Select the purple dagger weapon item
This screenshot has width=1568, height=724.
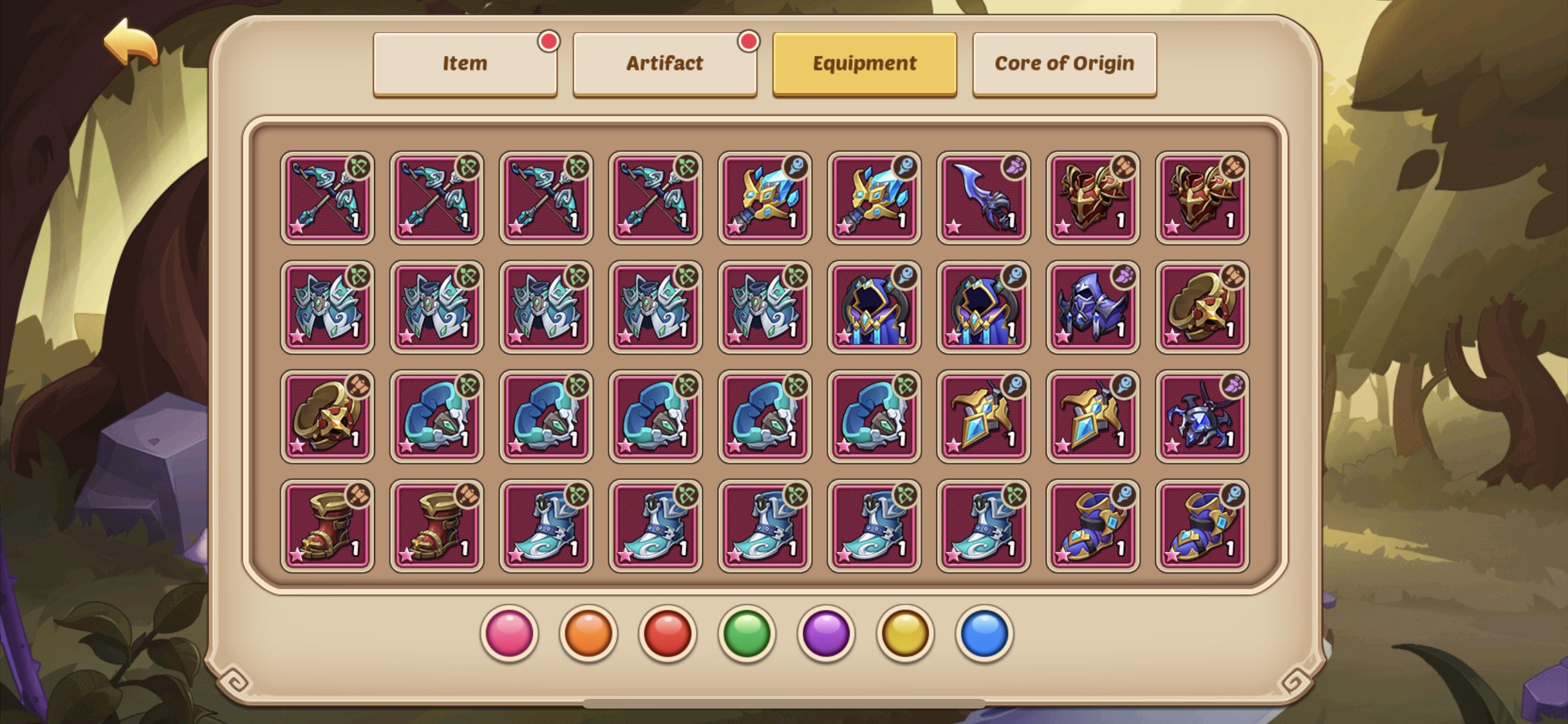coord(984,198)
